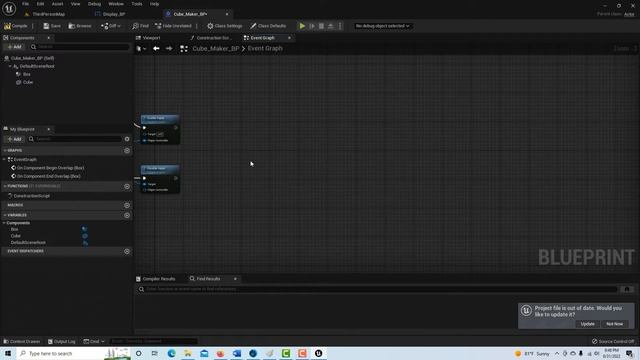640x360 pixels.
Task: Open the Tools menu
Action: pyautogui.click(x=137, y=4)
